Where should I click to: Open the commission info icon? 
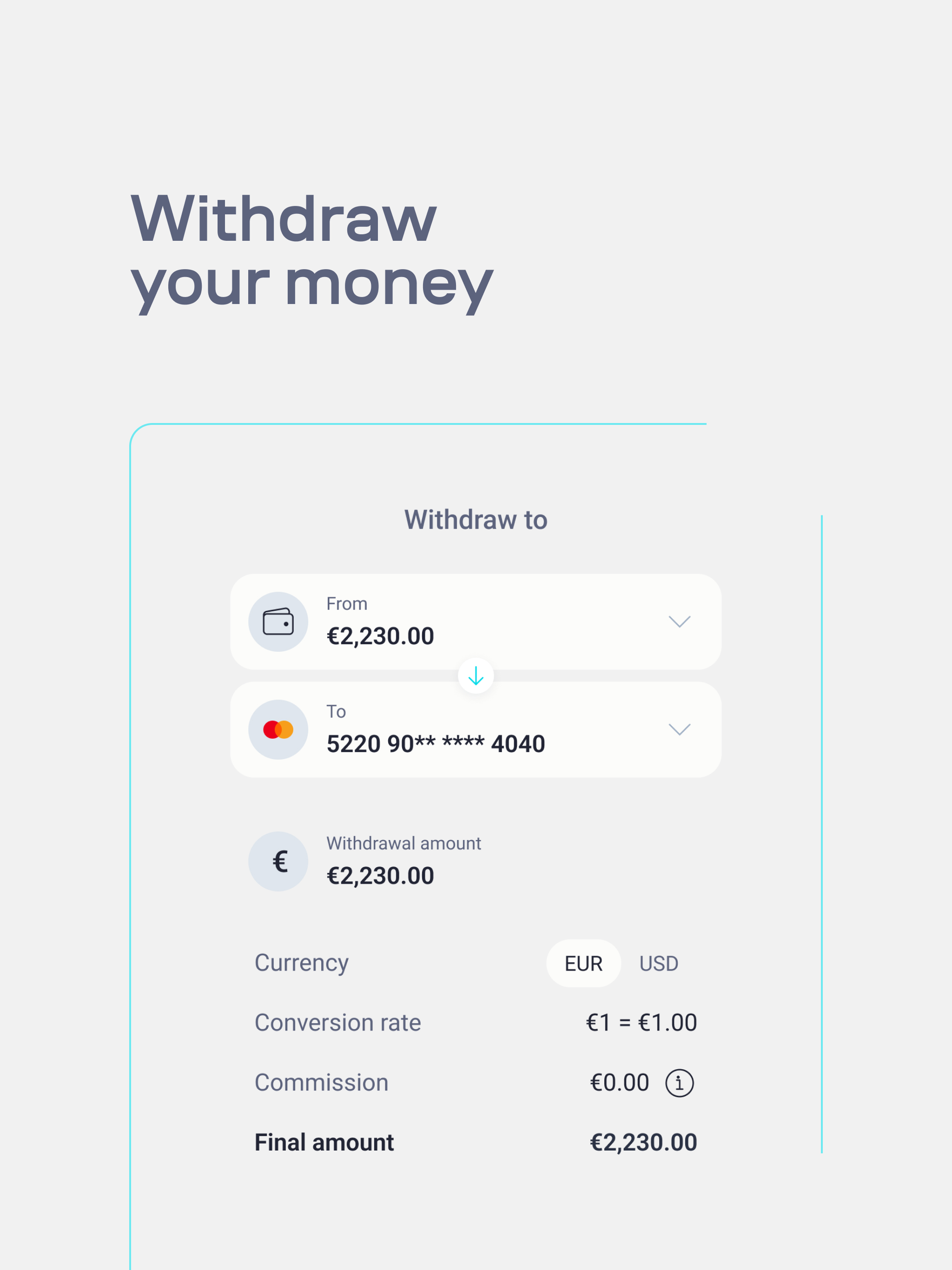click(x=679, y=1084)
